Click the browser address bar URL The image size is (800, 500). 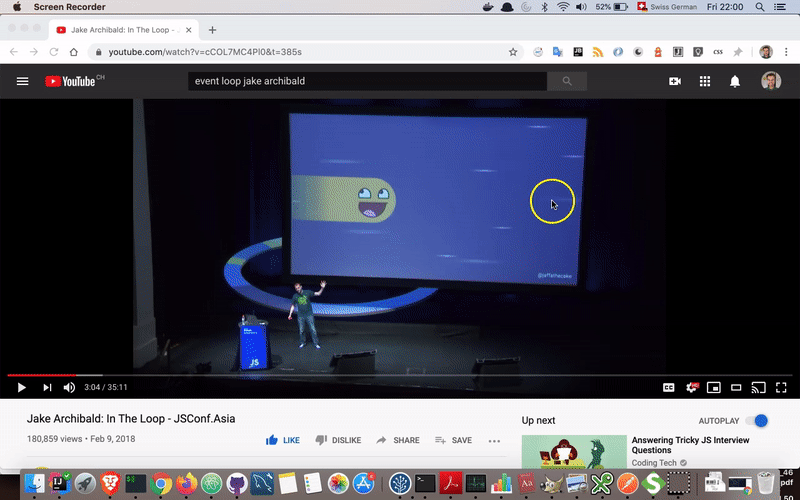pyautogui.click(x=205, y=52)
